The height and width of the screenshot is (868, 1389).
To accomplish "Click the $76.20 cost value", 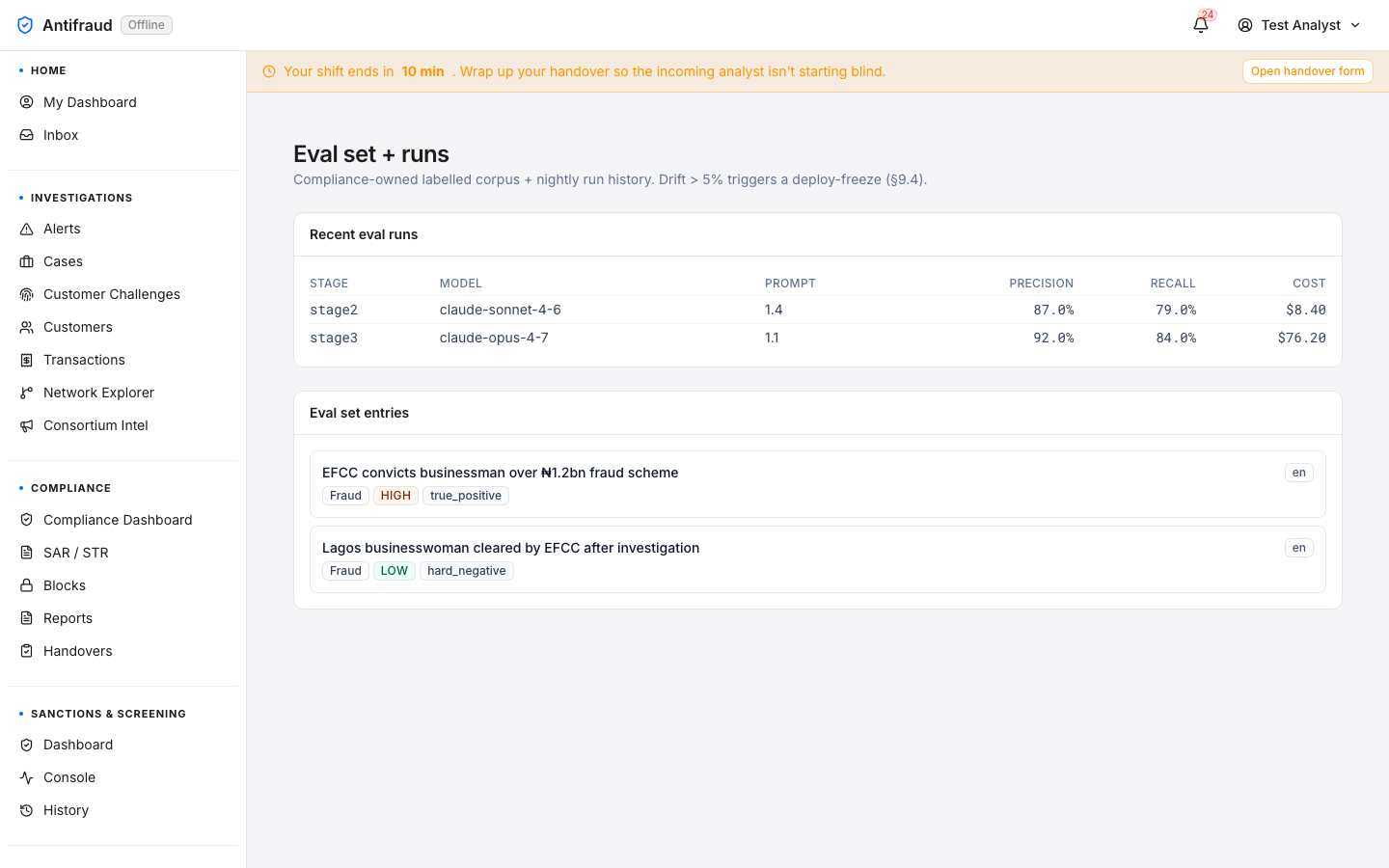I will click(x=1301, y=338).
